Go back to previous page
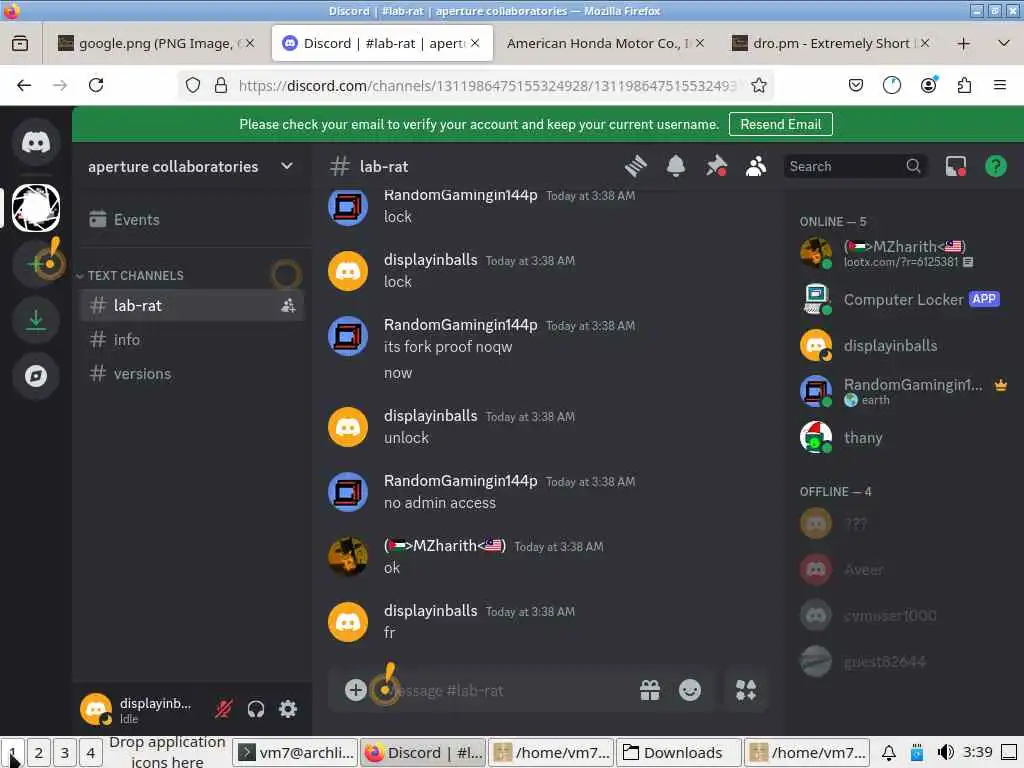Screen dimensions: 1024x768 (x=24, y=86)
